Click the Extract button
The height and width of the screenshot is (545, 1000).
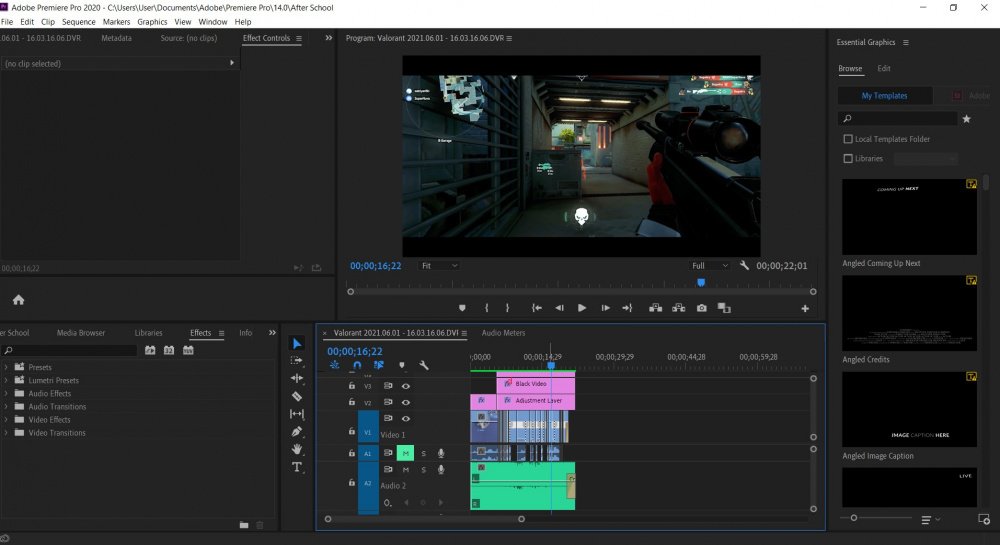(x=679, y=308)
